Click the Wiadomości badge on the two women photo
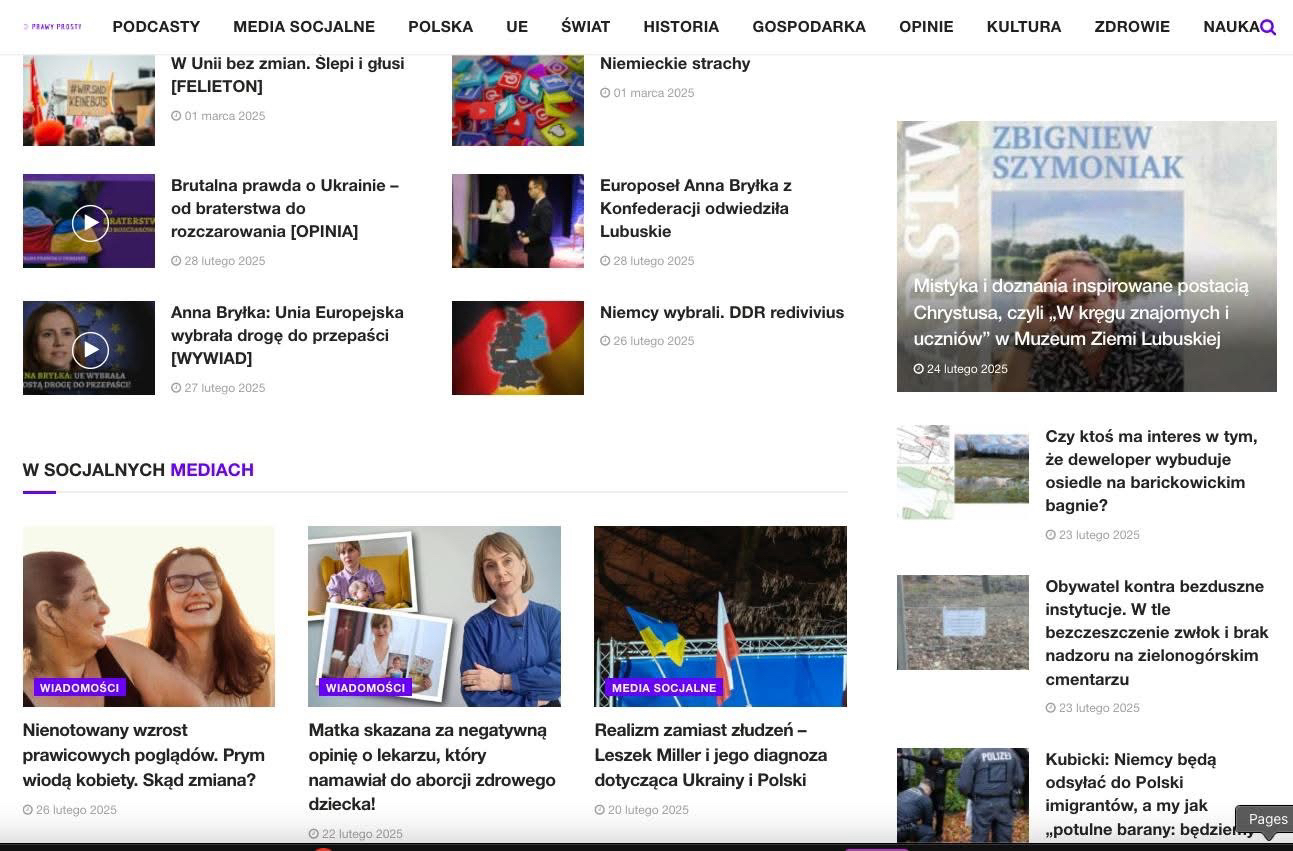The width and height of the screenshot is (1293, 851). pos(79,687)
